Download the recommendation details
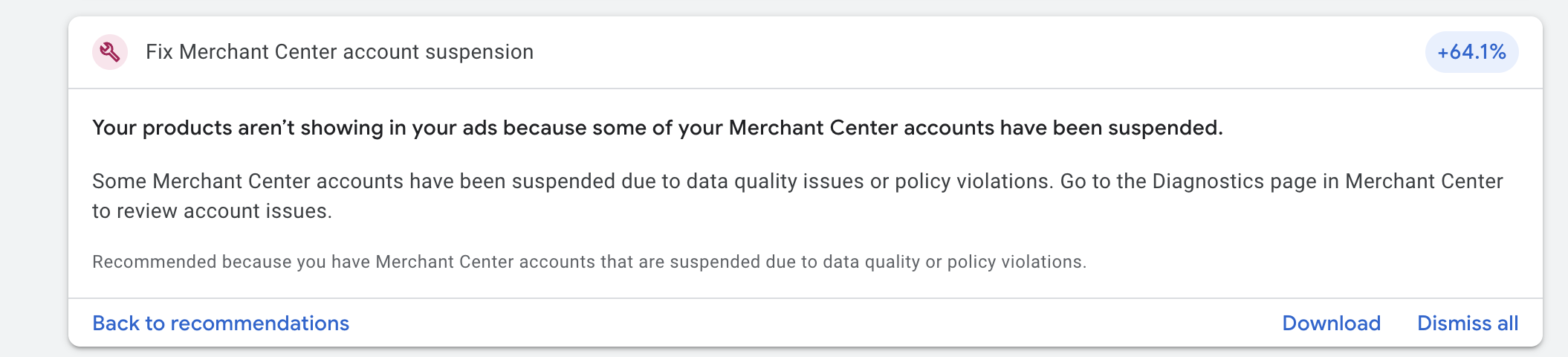The image size is (1568, 357). pos(1331,324)
